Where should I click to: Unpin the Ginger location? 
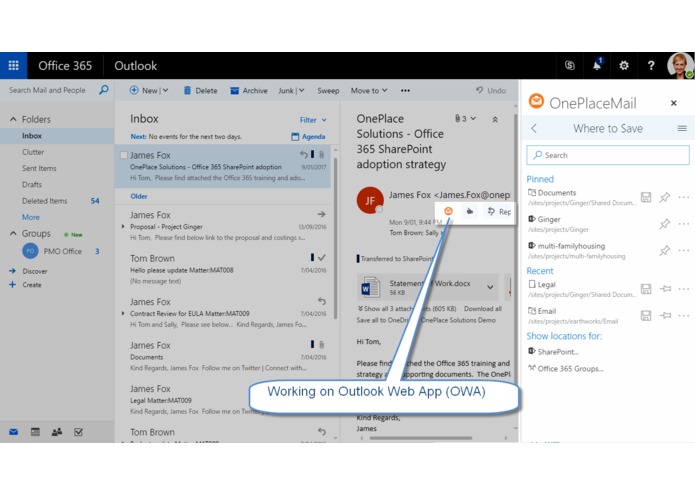coord(664,224)
